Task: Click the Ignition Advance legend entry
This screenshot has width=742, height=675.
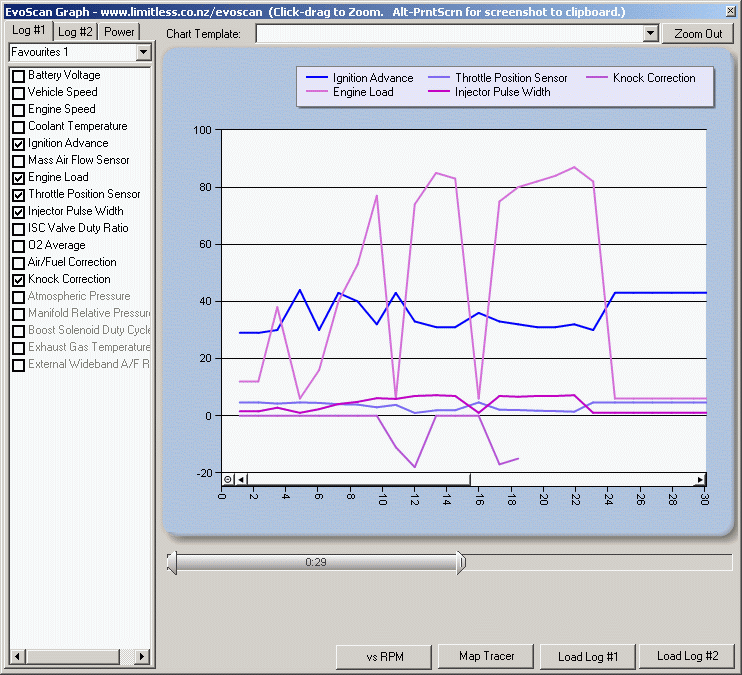Action: coord(360,78)
